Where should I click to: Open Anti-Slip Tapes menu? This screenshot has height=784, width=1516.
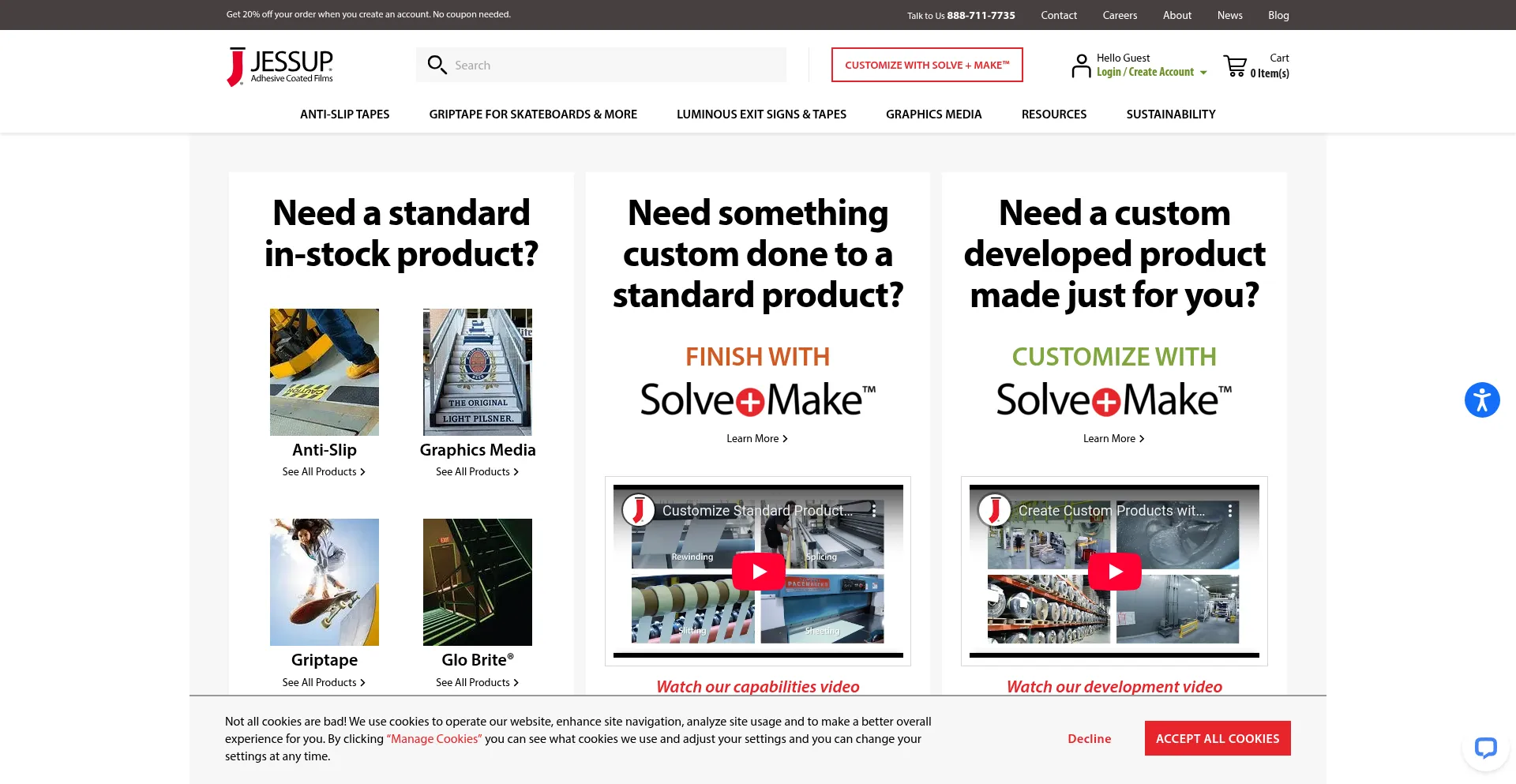344,114
